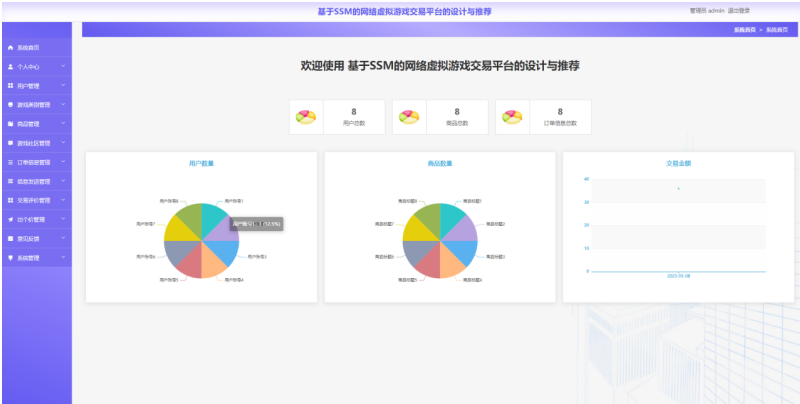Click the 商品标题5 pie label
The image size is (800, 404).
pyautogui.click(x=408, y=280)
